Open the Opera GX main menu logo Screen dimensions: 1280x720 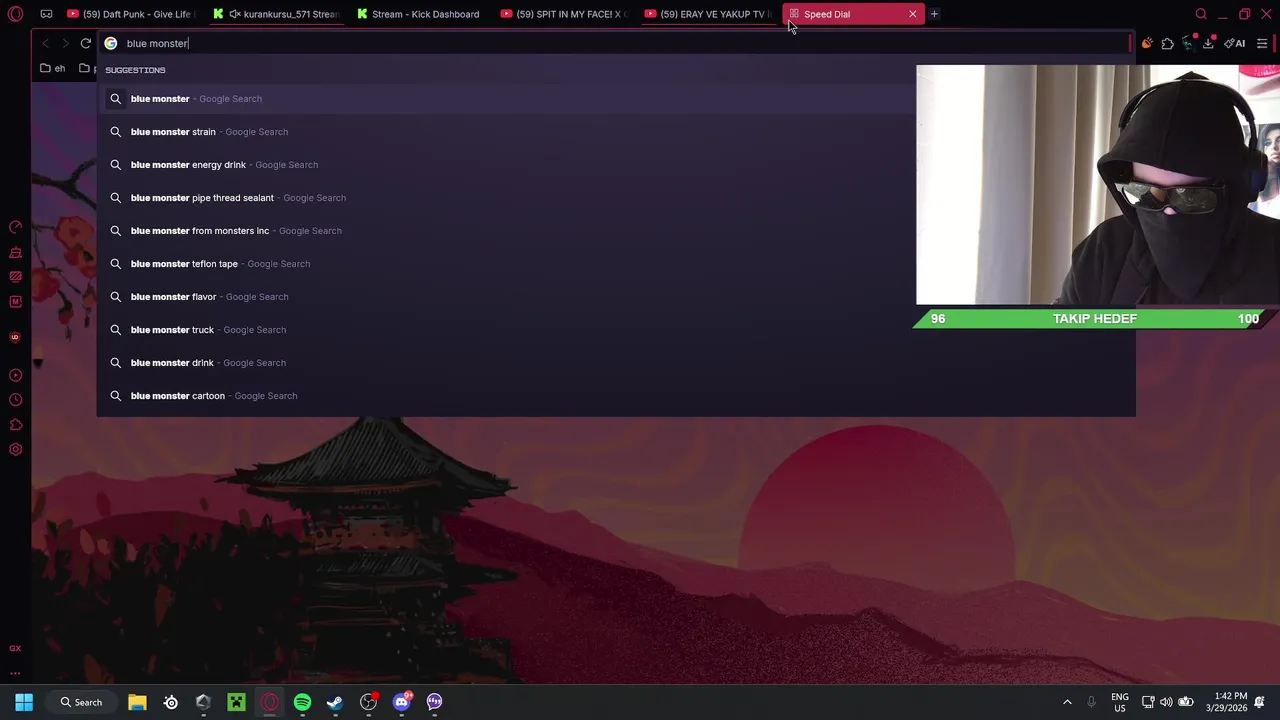click(15, 14)
